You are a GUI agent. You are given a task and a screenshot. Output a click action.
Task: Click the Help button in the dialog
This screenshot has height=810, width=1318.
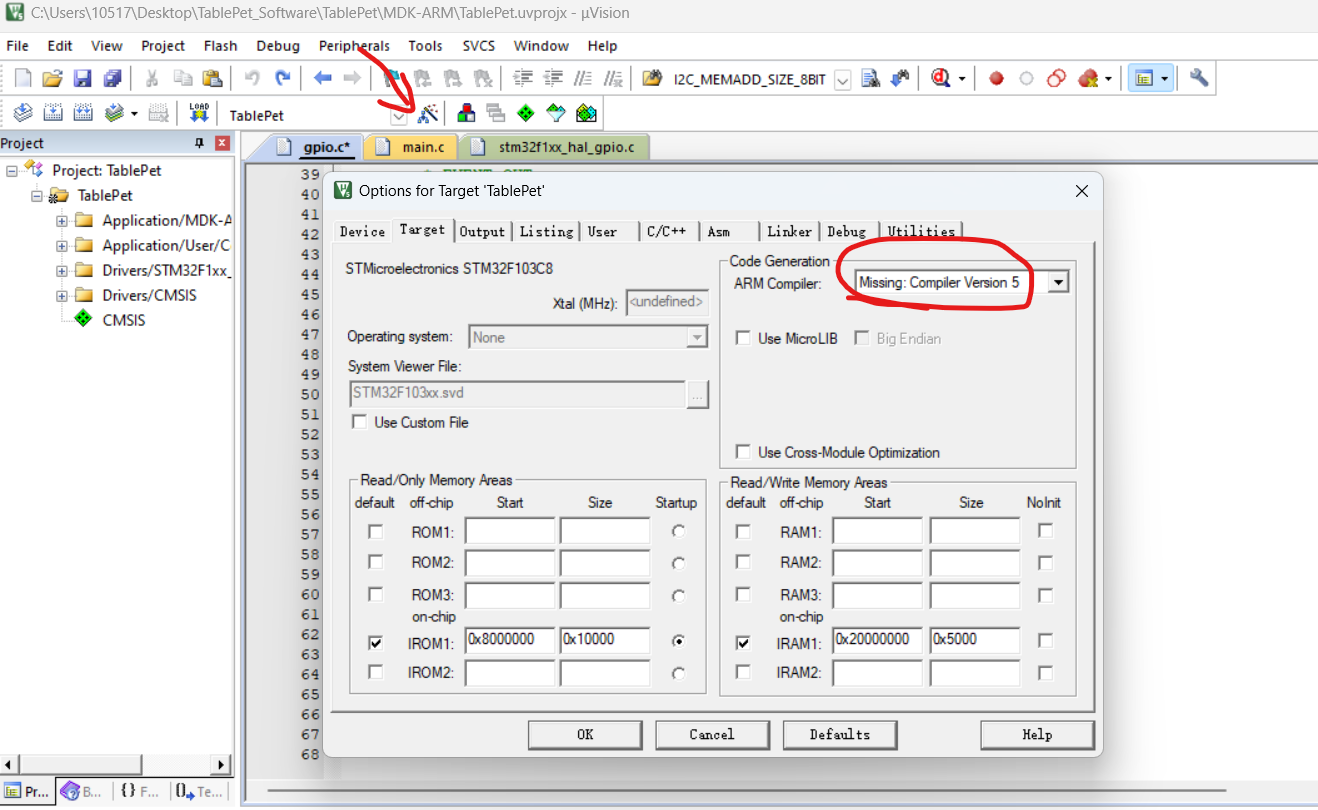pos(1037,734)
